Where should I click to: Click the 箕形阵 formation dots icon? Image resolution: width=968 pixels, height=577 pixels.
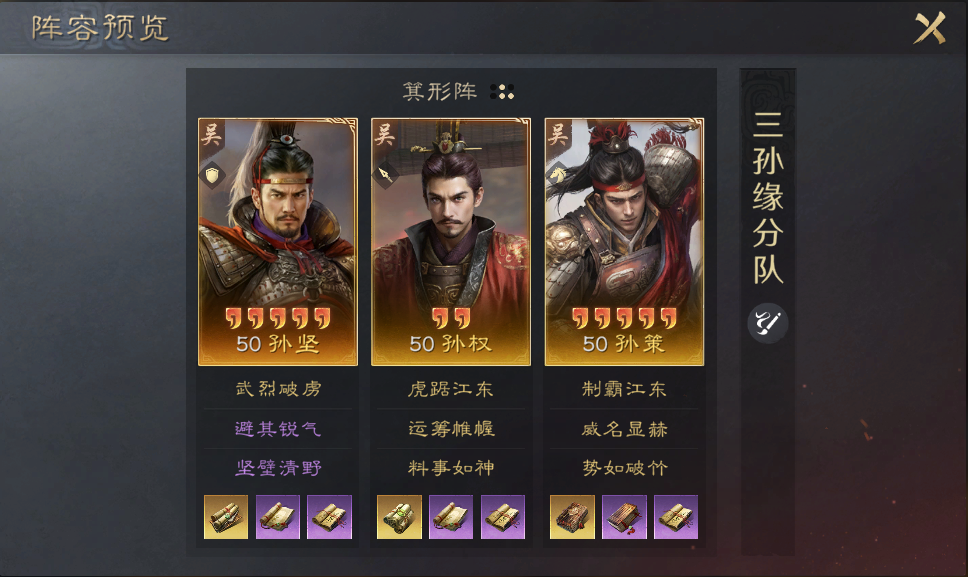[502, 92]
